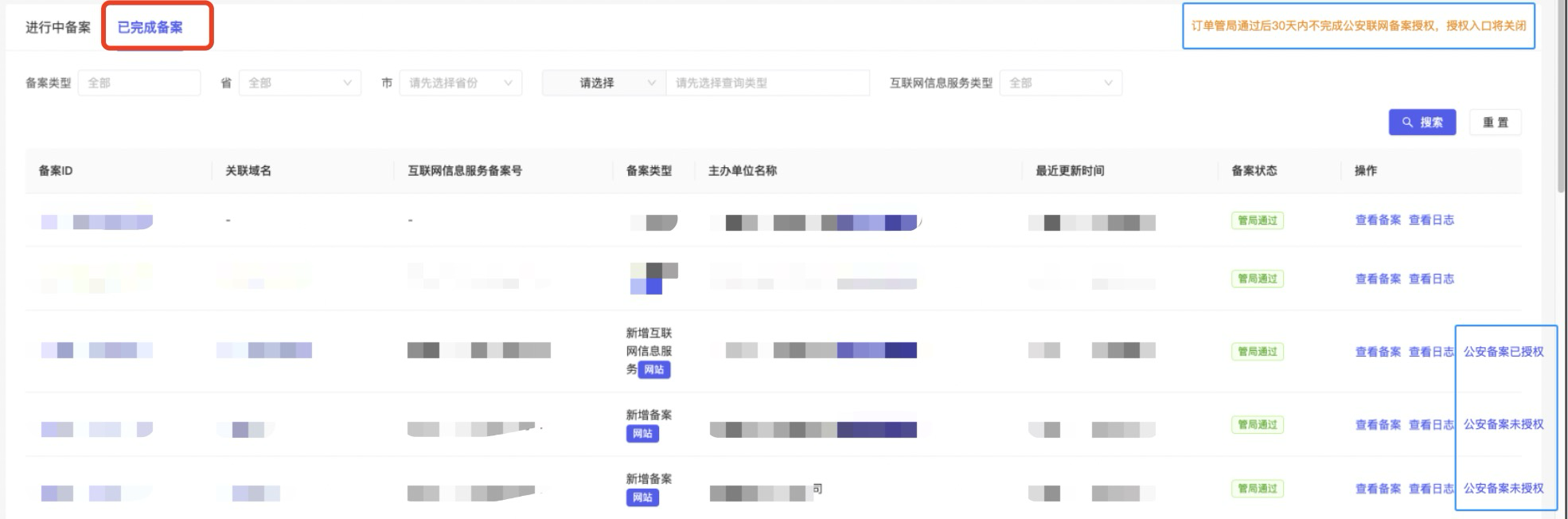Click the 网站 tag in the third row
This screenshot has height=519, width=1568.
(x=653, y=369)
